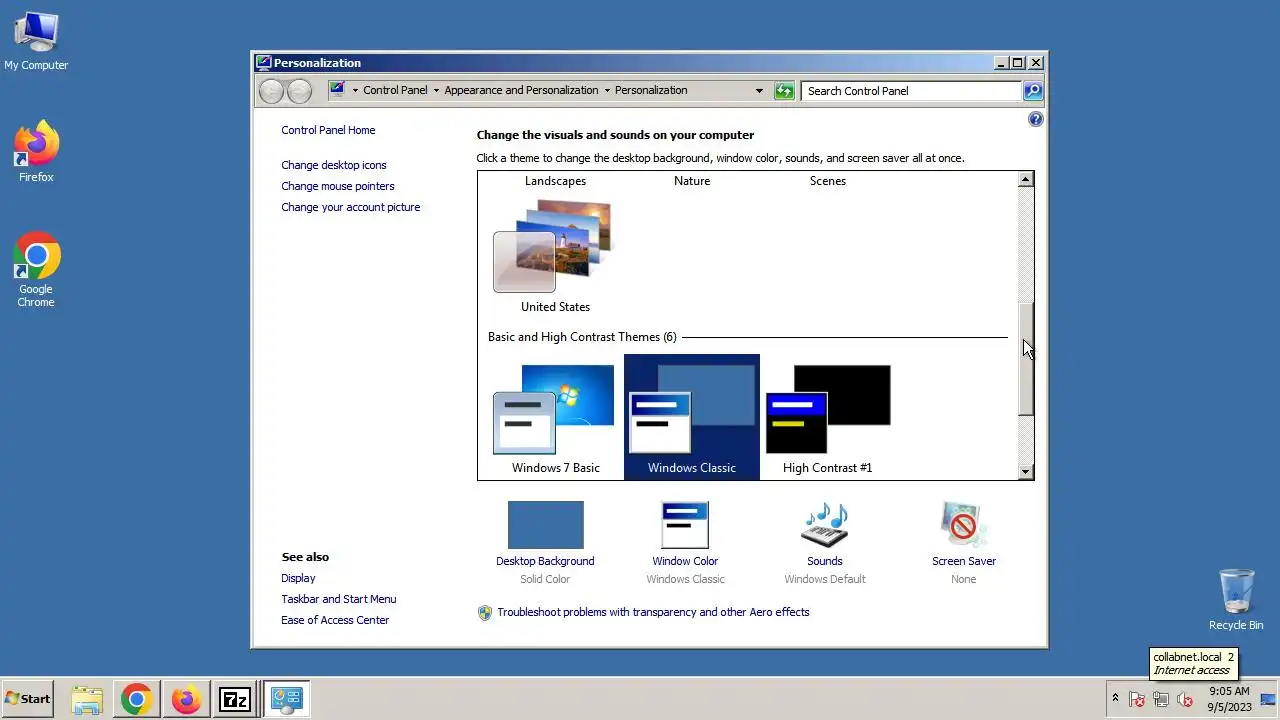
Task: Click the network tray icon
Action: 1161,699
